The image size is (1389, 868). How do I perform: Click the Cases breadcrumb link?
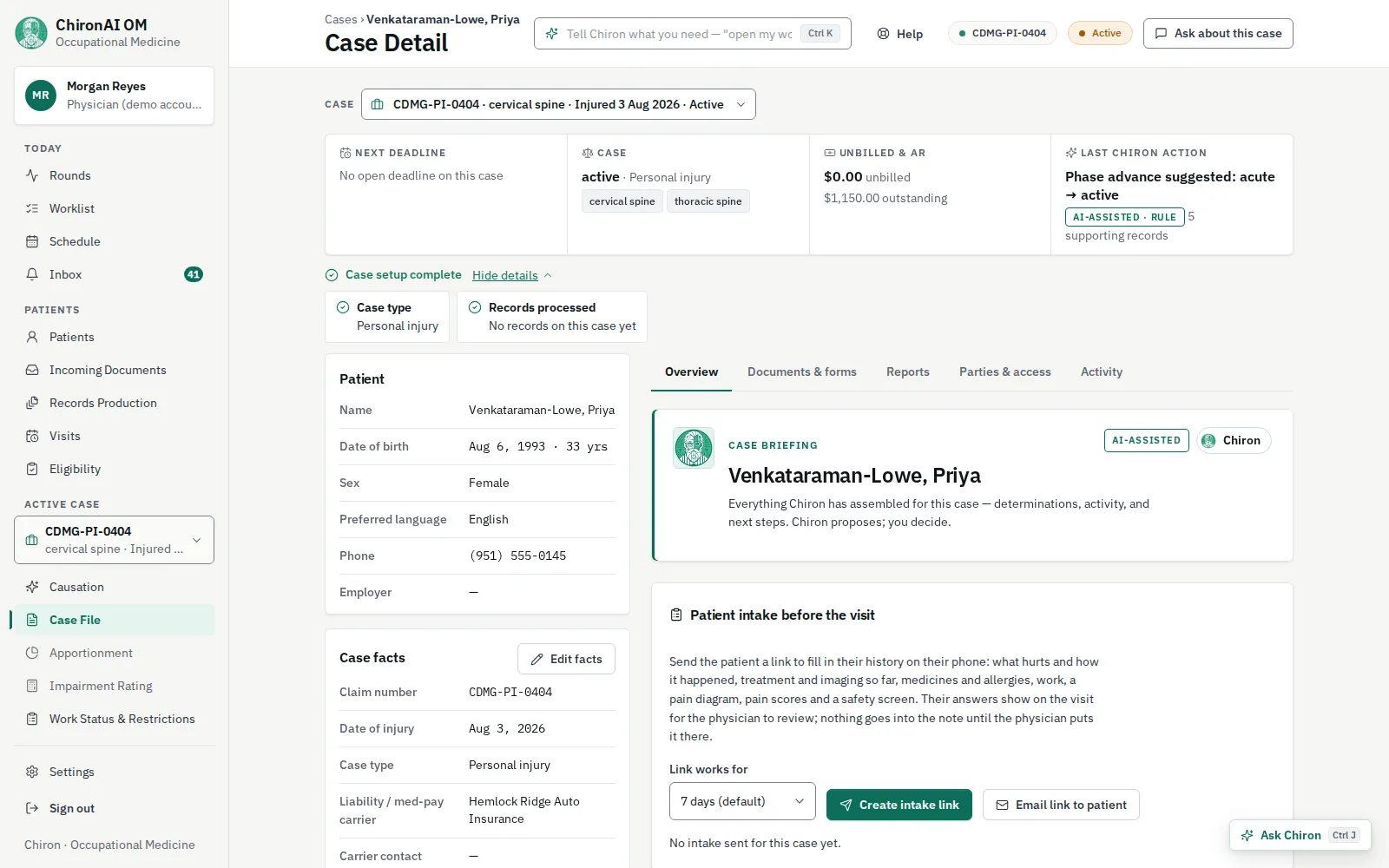[x=340, y=19]
